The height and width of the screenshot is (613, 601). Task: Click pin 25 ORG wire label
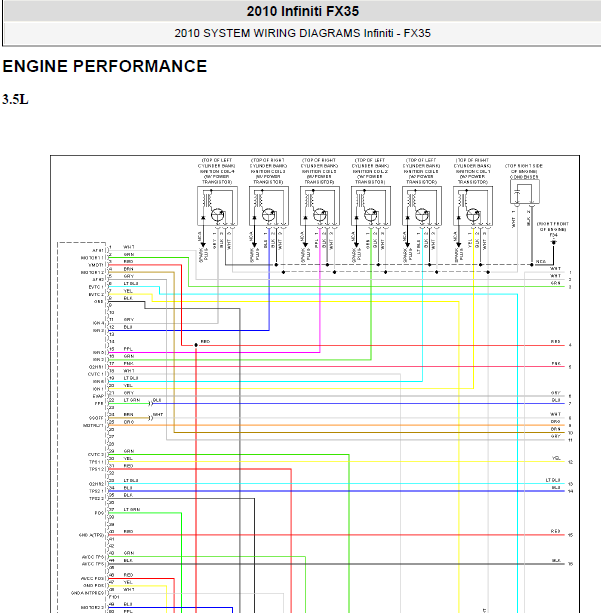point(129,422)
